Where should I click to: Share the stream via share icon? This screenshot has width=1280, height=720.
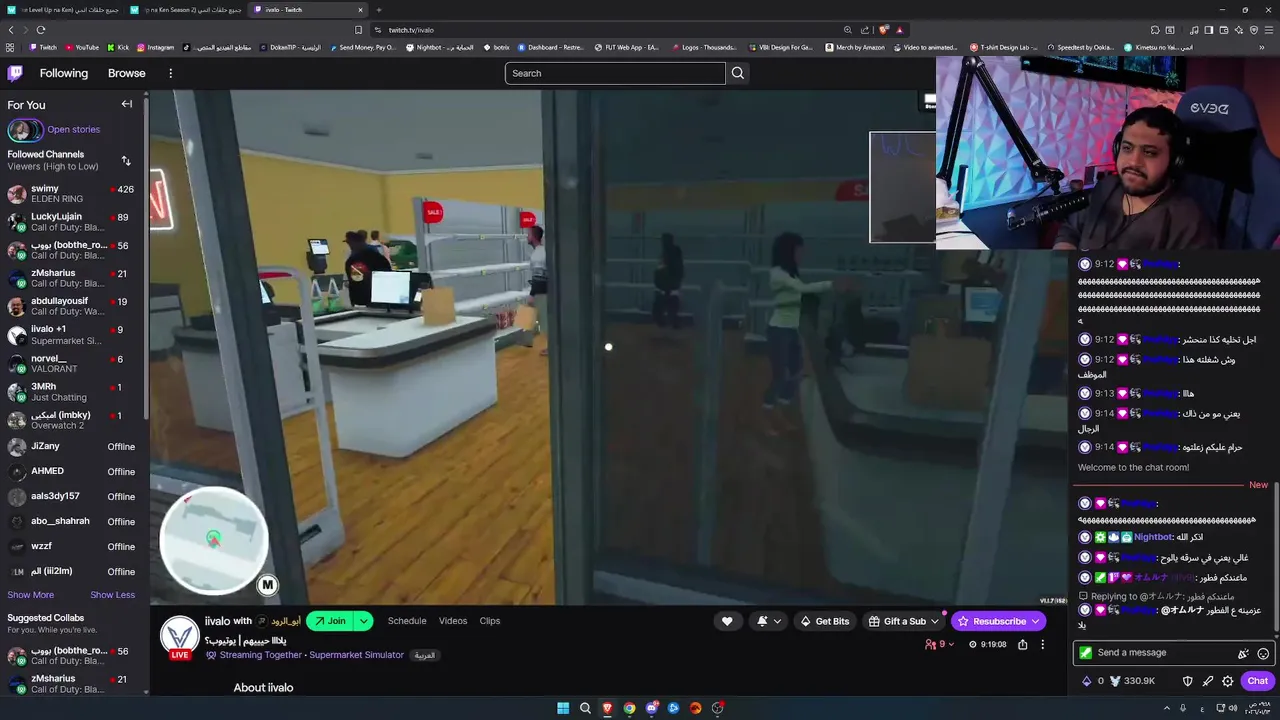(1022, 645)
